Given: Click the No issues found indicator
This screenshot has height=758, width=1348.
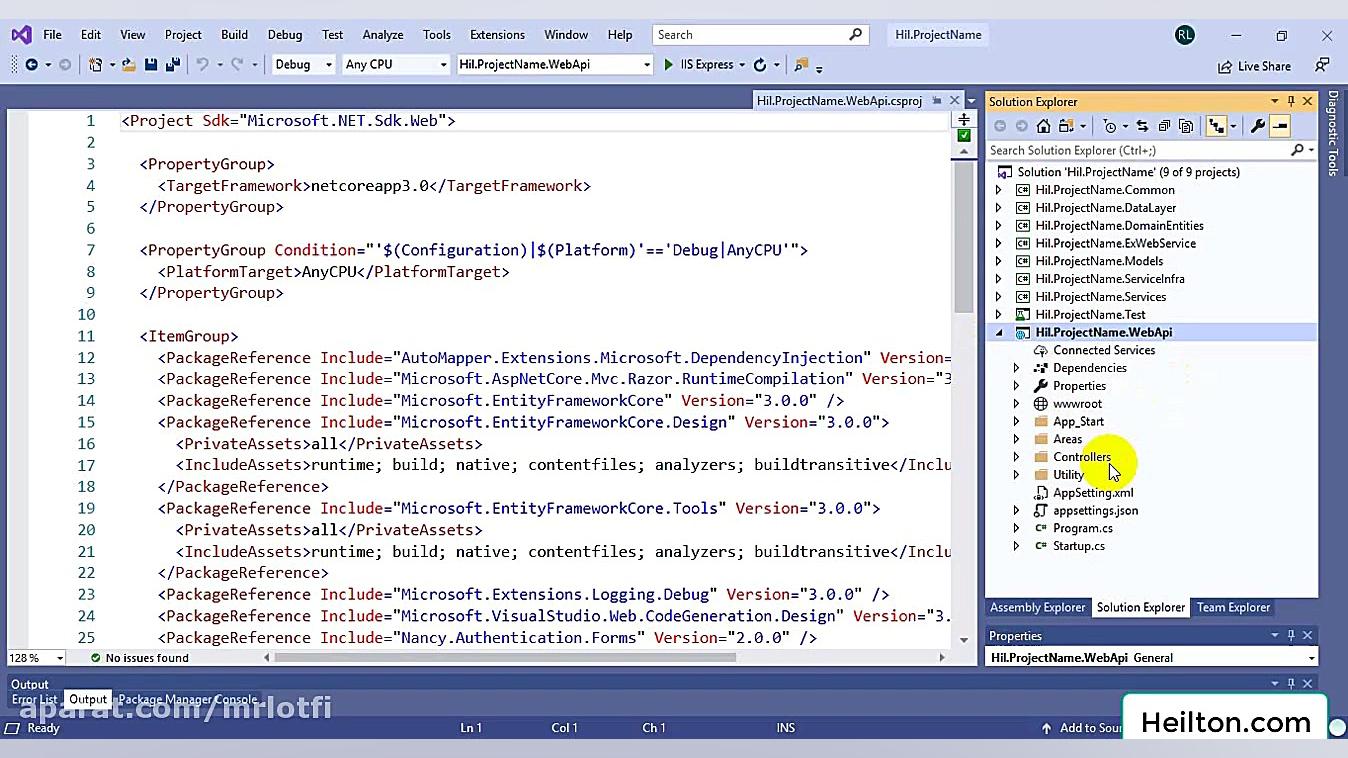Looking at the screenshot, I should tap(139, 658).
